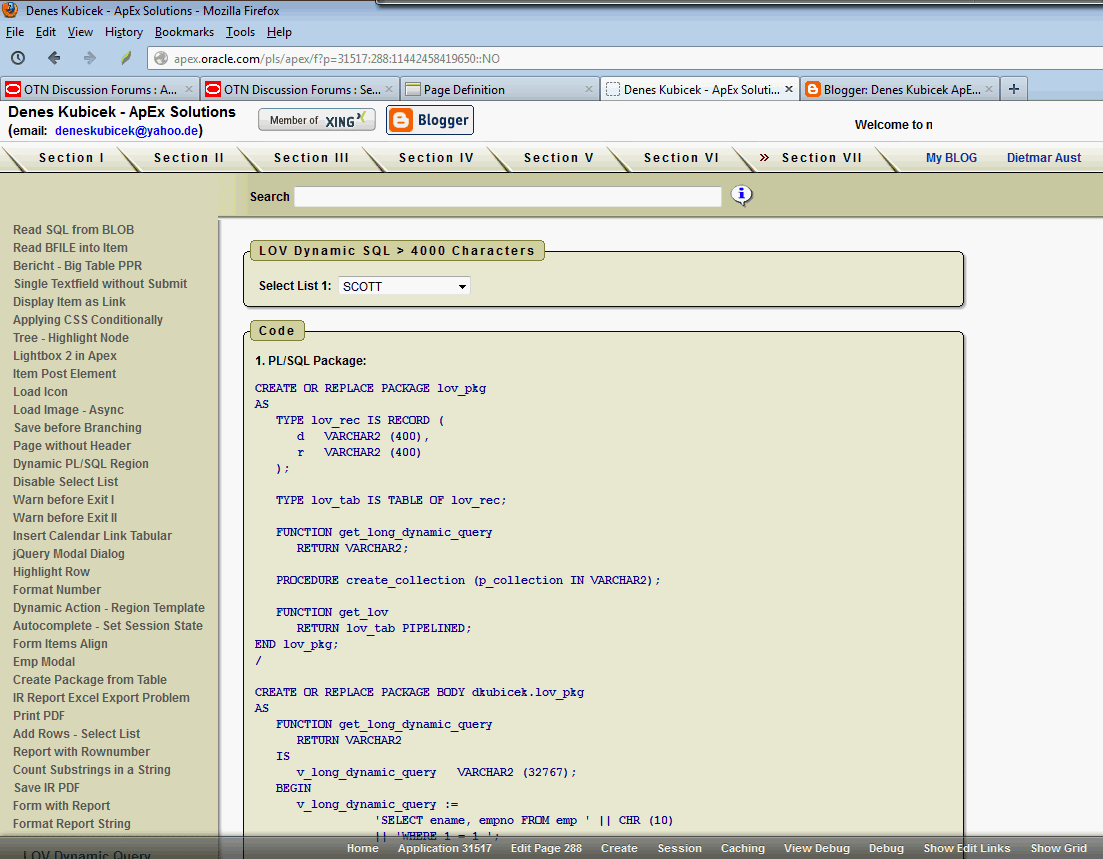Open the Tools menu

(x=240, y=32)
